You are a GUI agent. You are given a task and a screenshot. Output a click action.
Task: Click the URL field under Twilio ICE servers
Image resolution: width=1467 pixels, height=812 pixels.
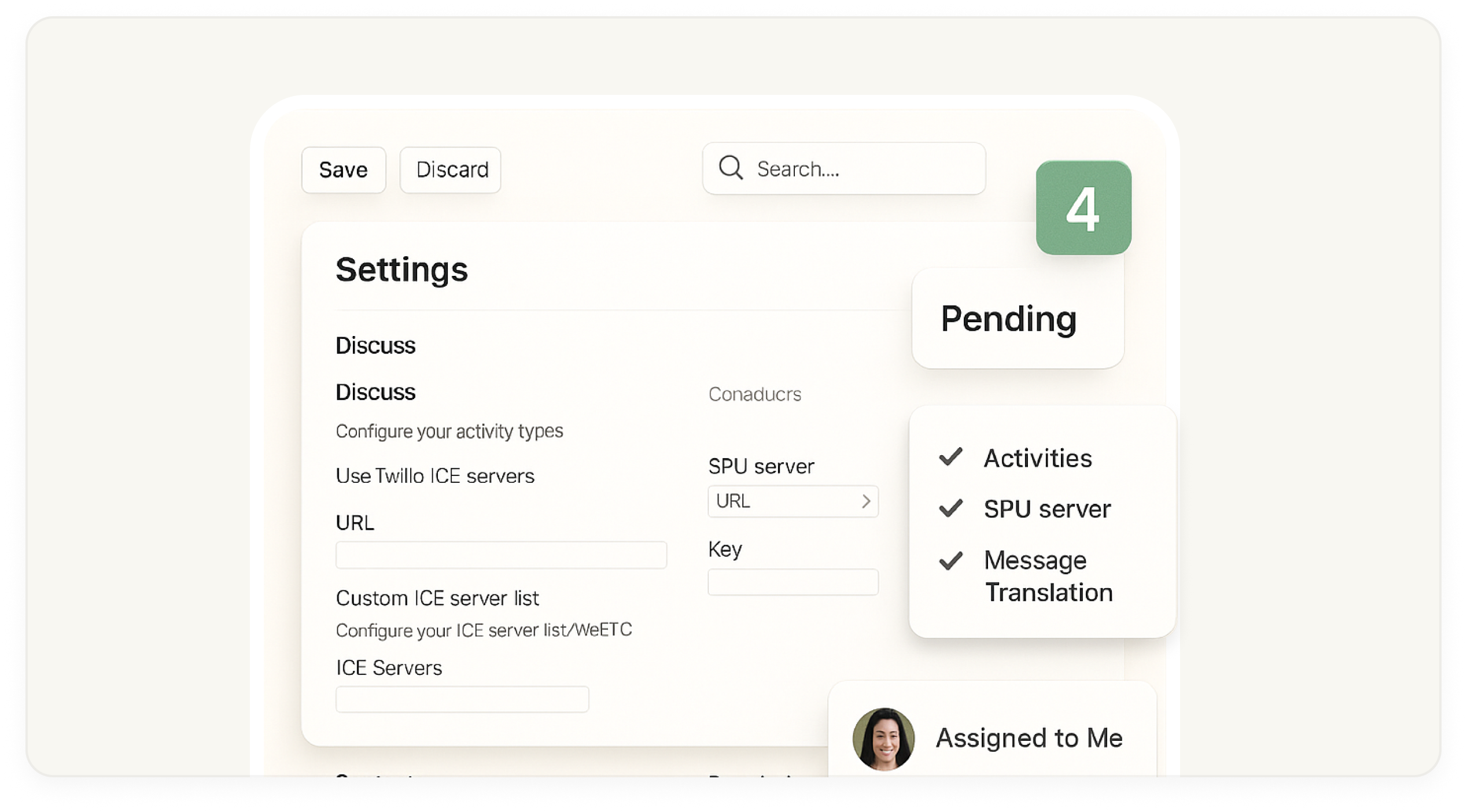(x=501, y=555)
